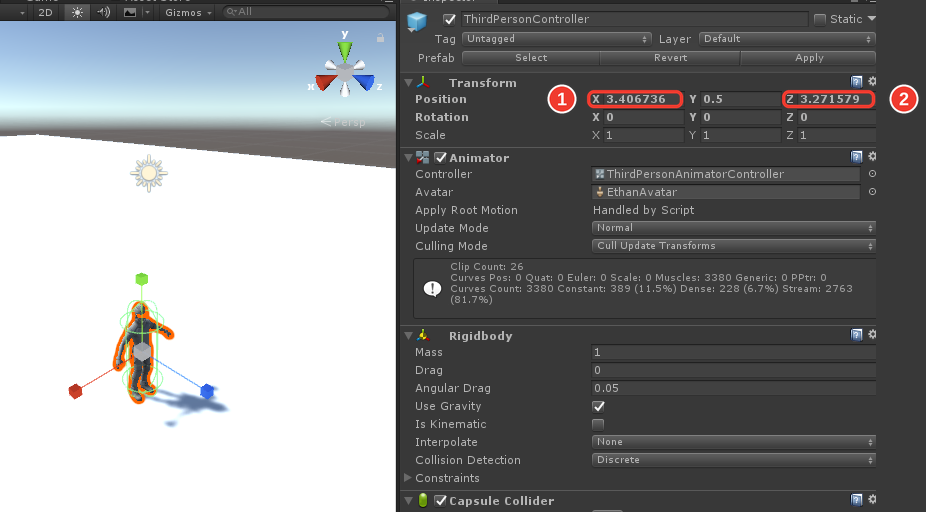
Task: Click the red X axis cone of orientation gizmo
Action: coord(325,82)
